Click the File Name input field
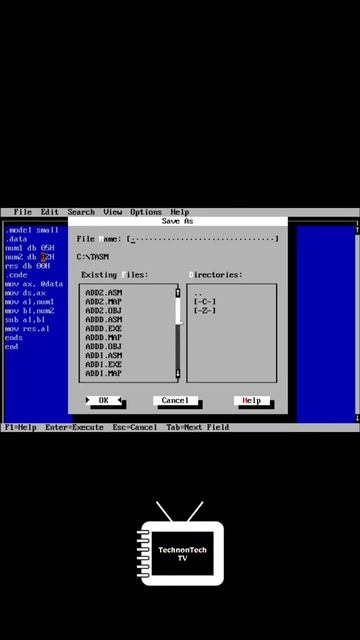This screenshot has width=360, height=640. click(x=202, y=239)
